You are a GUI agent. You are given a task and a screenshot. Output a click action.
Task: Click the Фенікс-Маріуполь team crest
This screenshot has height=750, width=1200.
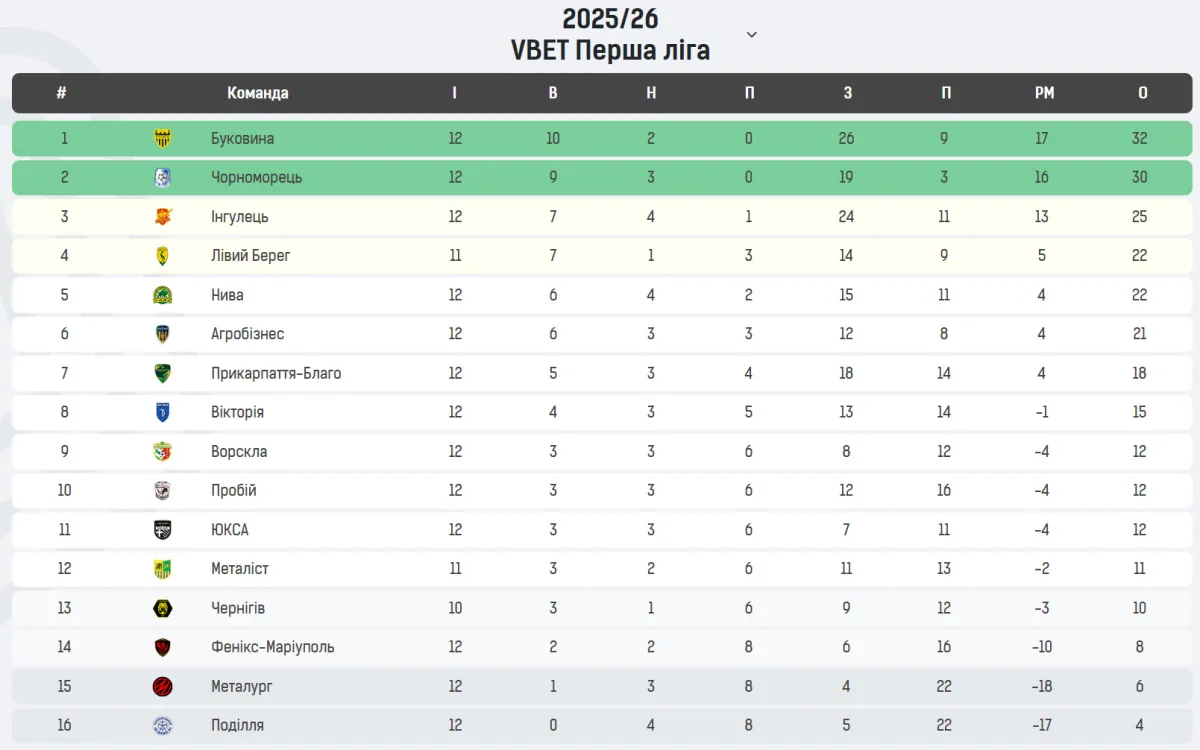coord(162,647)
